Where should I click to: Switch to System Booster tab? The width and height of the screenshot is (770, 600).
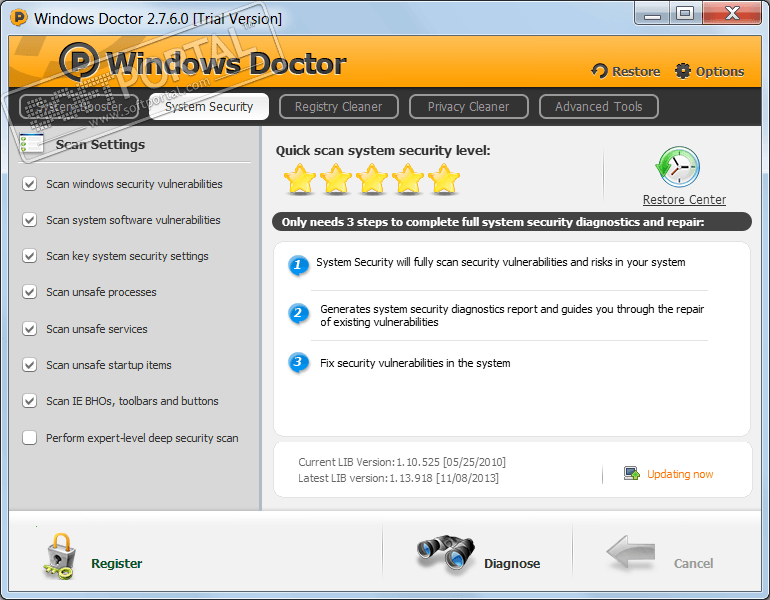pos(79,107)
